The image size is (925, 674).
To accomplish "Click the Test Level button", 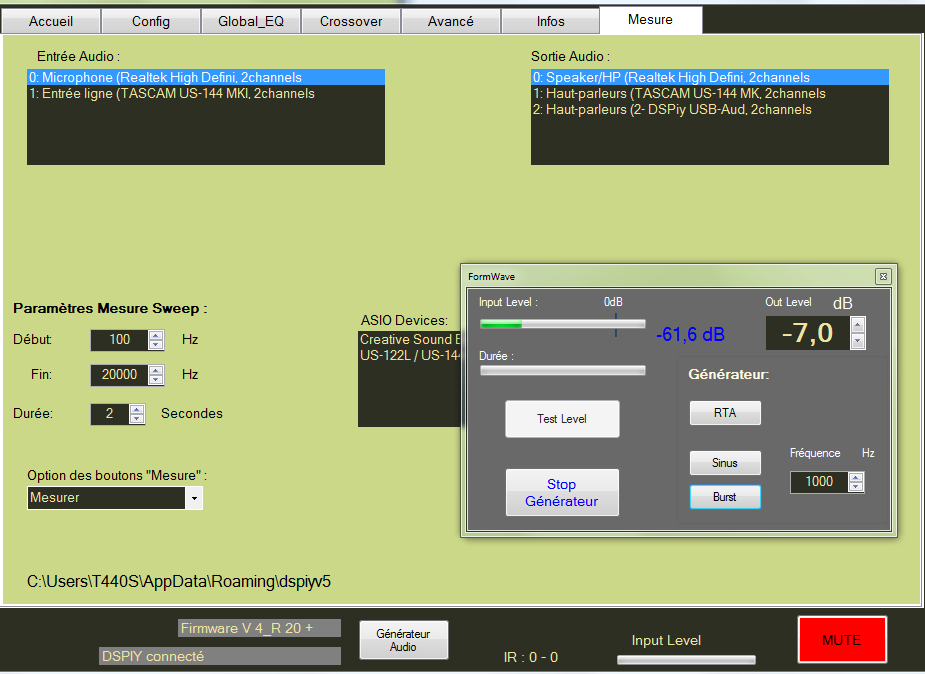I will [x=562, y=419].
